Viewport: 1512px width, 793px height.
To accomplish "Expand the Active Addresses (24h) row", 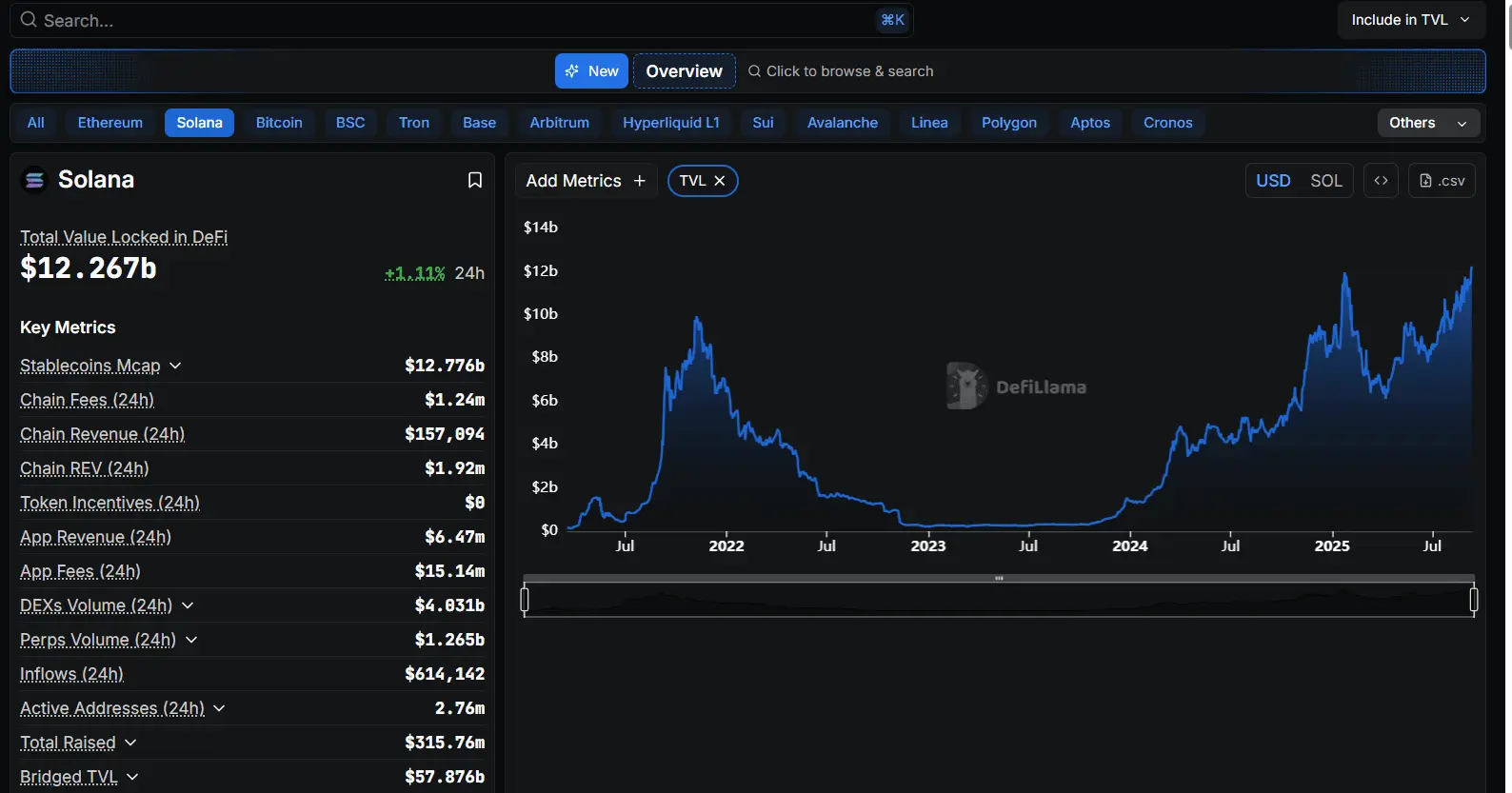I will 219,708.
